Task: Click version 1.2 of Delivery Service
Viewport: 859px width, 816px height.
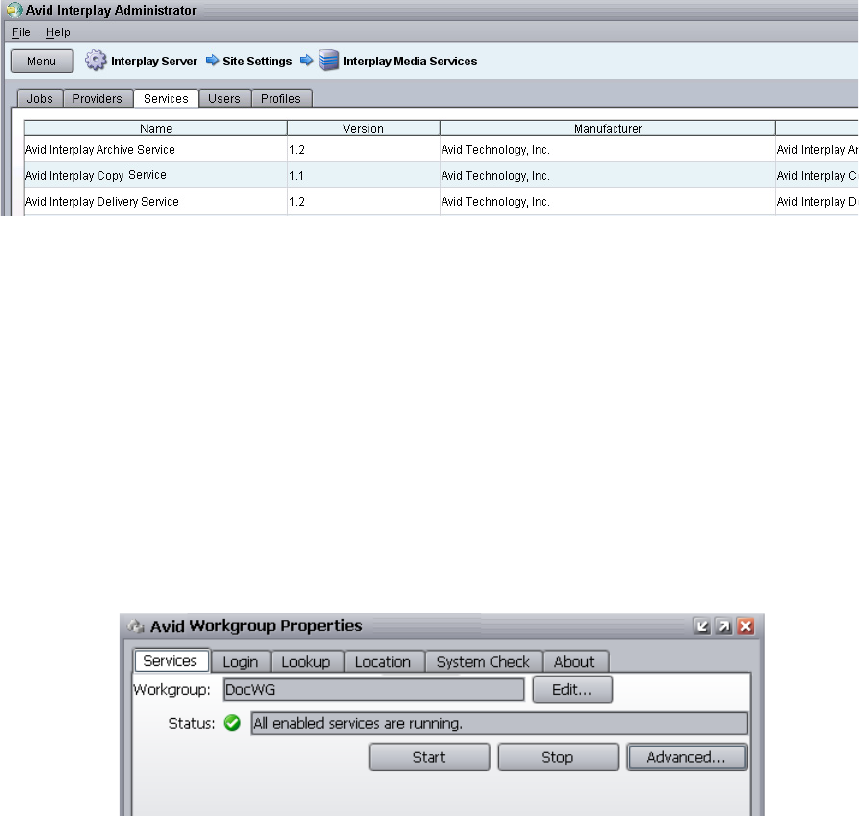Action: click(297, 202)
